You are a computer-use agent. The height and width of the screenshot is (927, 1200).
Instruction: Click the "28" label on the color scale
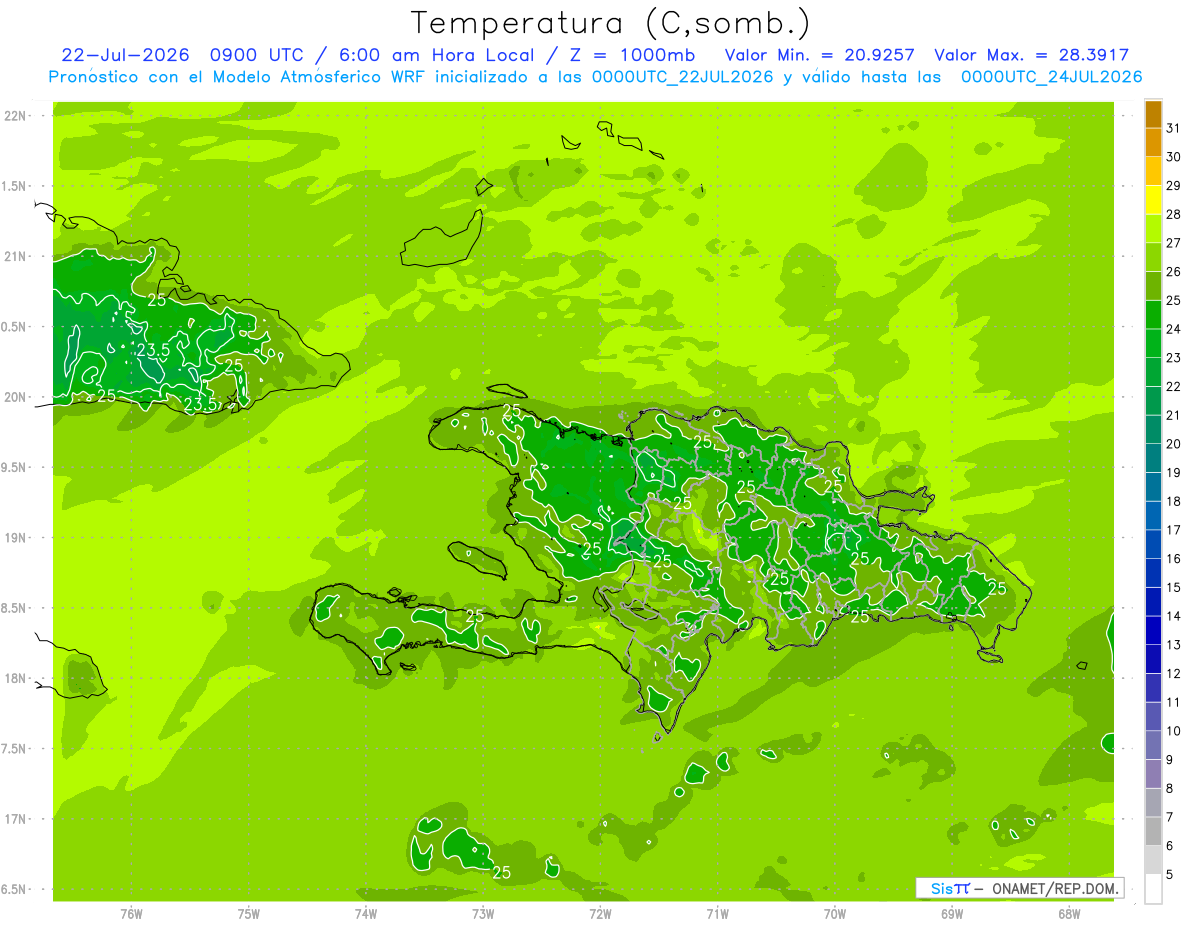point(1174,214)
